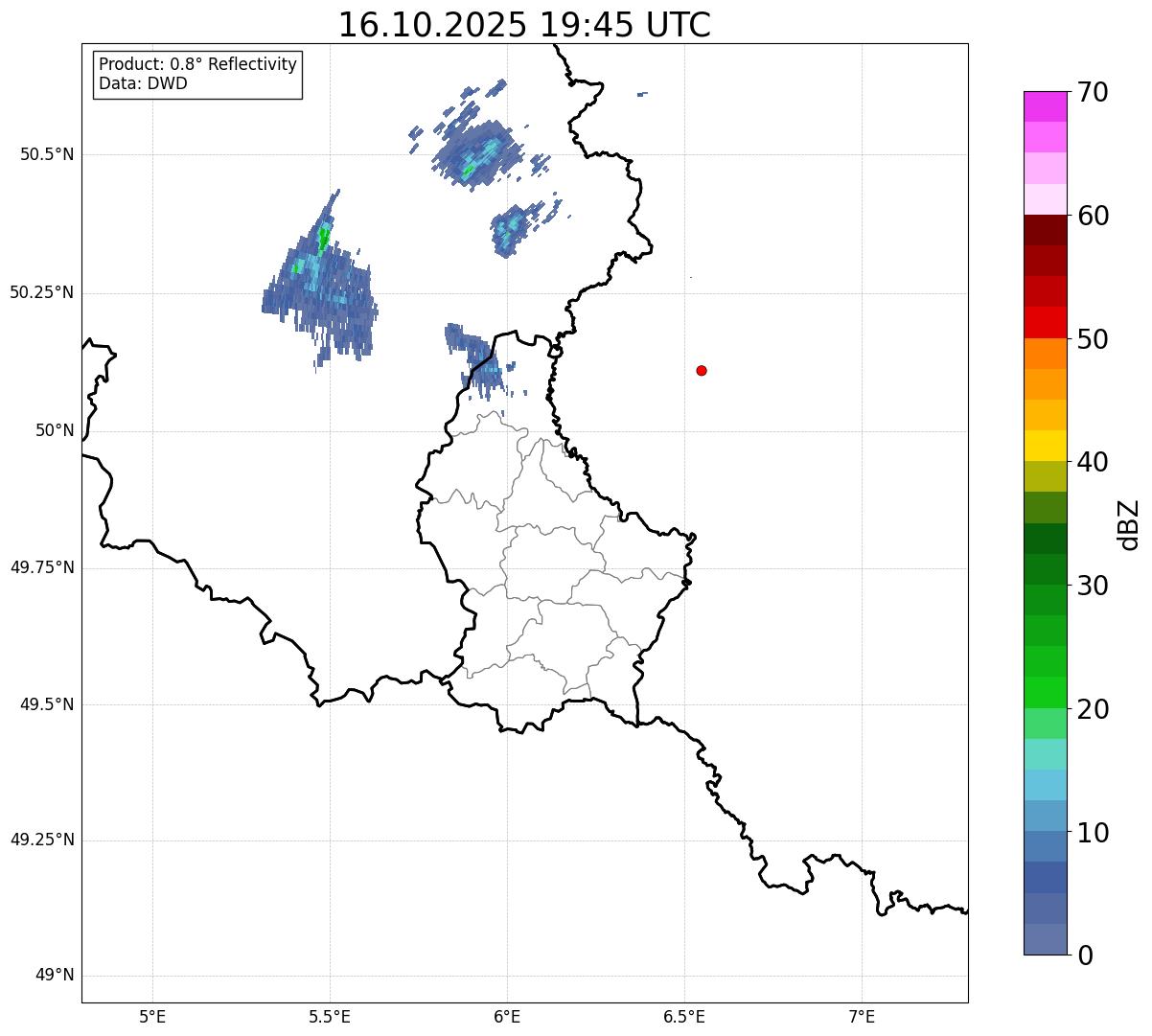1152x1036 pixels.
Task: Click the latitude label "50°N"
Action: (x=55, y=431)
